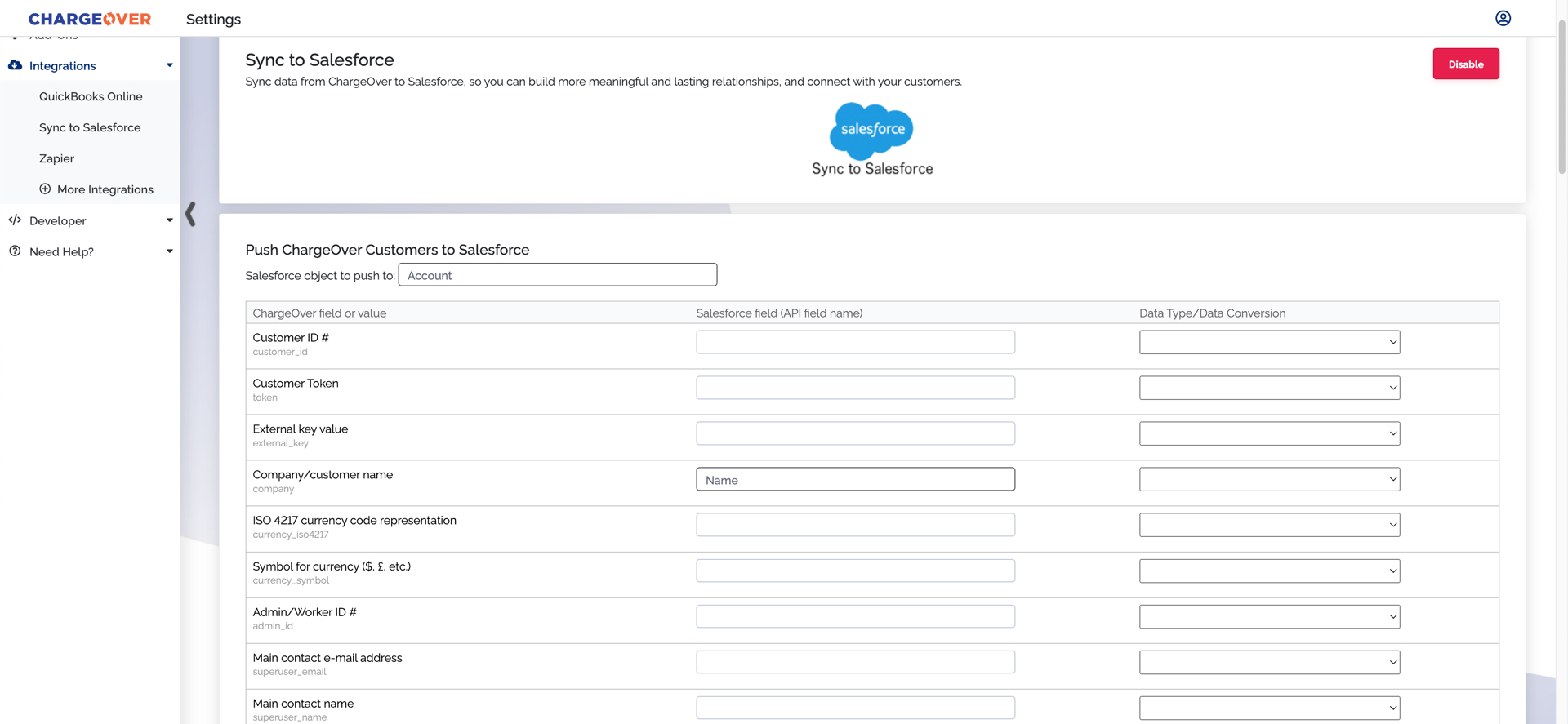Image resolution: width=1568 pixels, height=724 pixels.
Task: Open More Integrations
Action: pyautogui.click(x=105, y=189)
